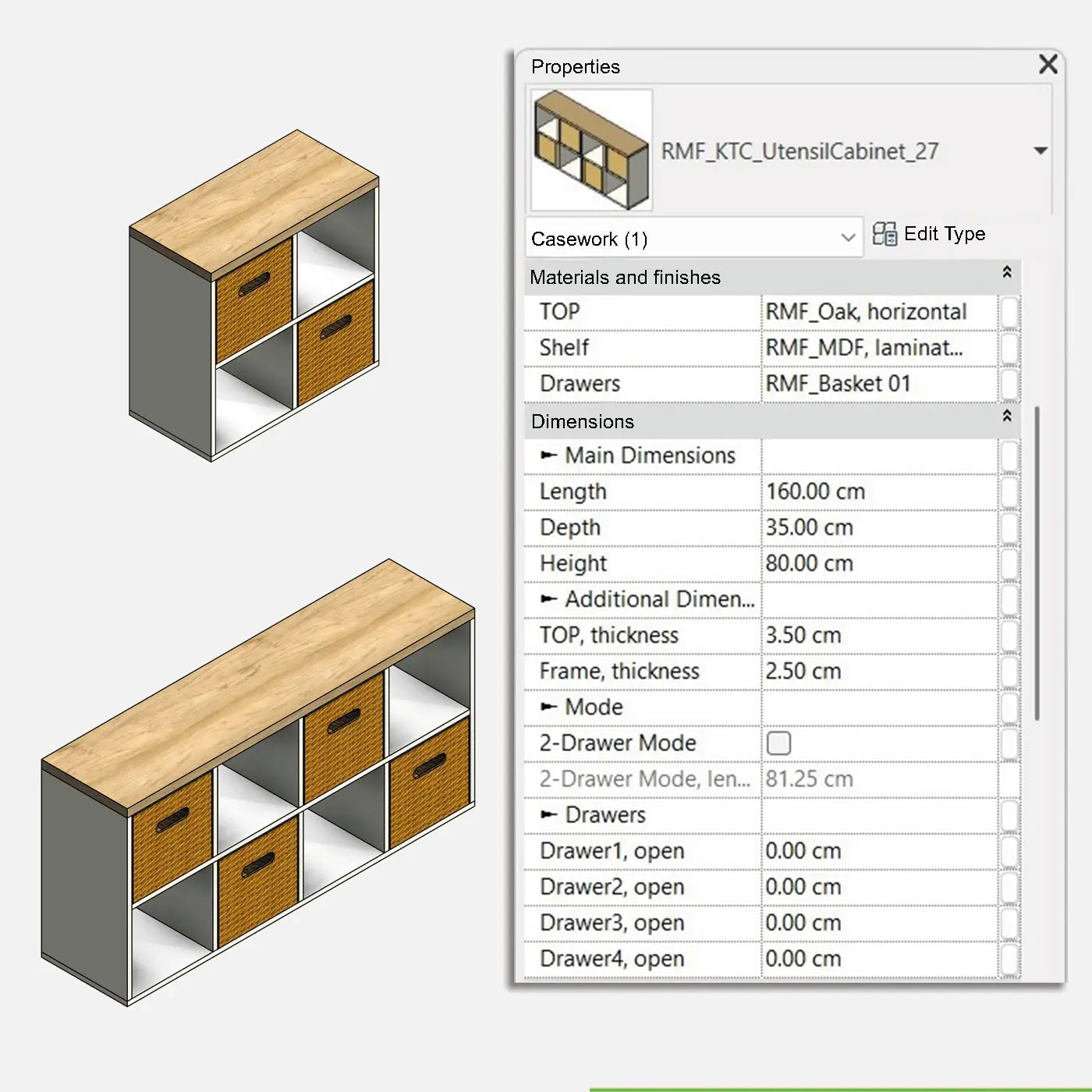This screenshot has width=1092, height=1092.
Task: Open the family type selector dropdown arrow
Action: 1041,151
